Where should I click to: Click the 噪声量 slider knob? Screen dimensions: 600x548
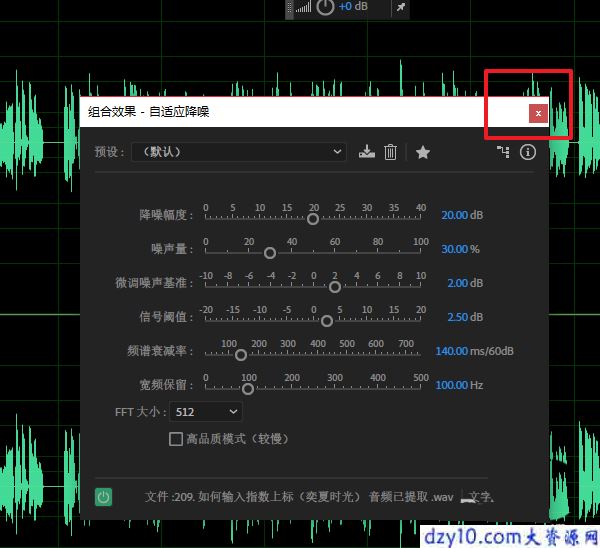pyautogui.click(x=270, y=253)
